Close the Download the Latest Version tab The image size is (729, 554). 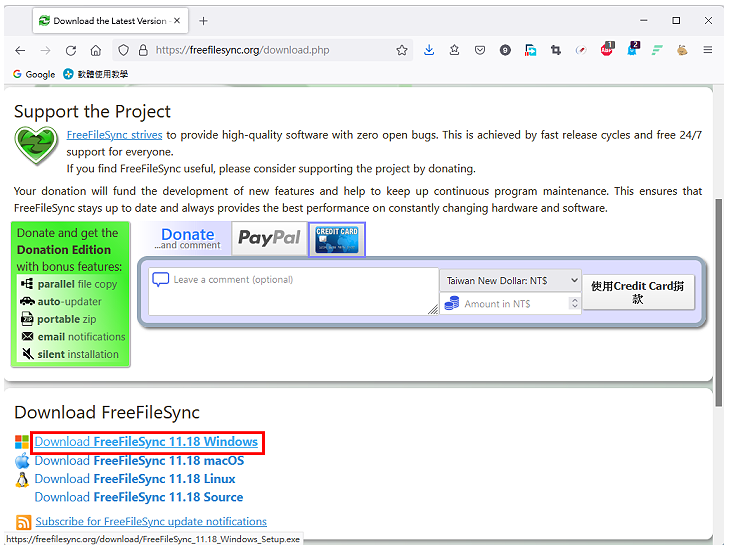(177, 21)
